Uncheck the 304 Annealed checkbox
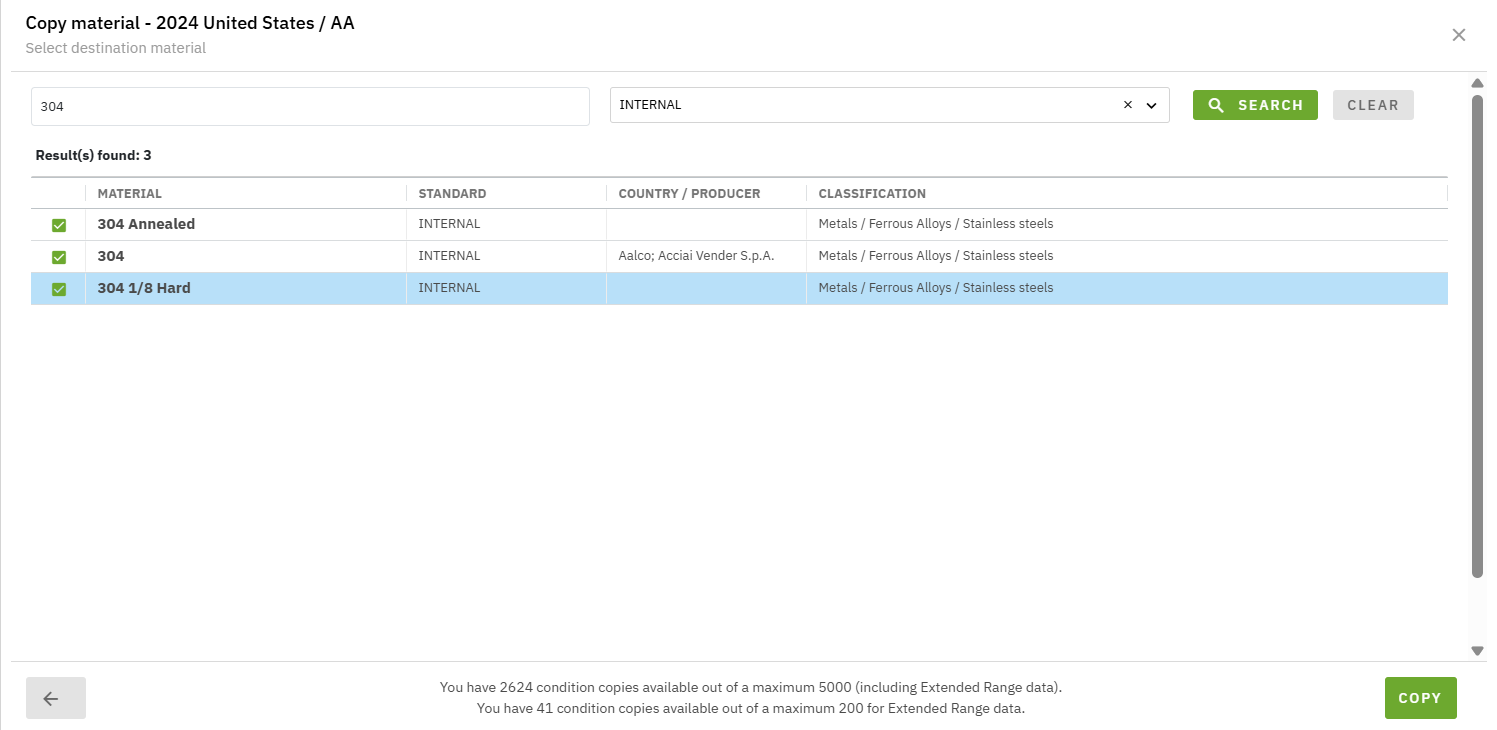1497x730 pixels. [x=59, y=225]
